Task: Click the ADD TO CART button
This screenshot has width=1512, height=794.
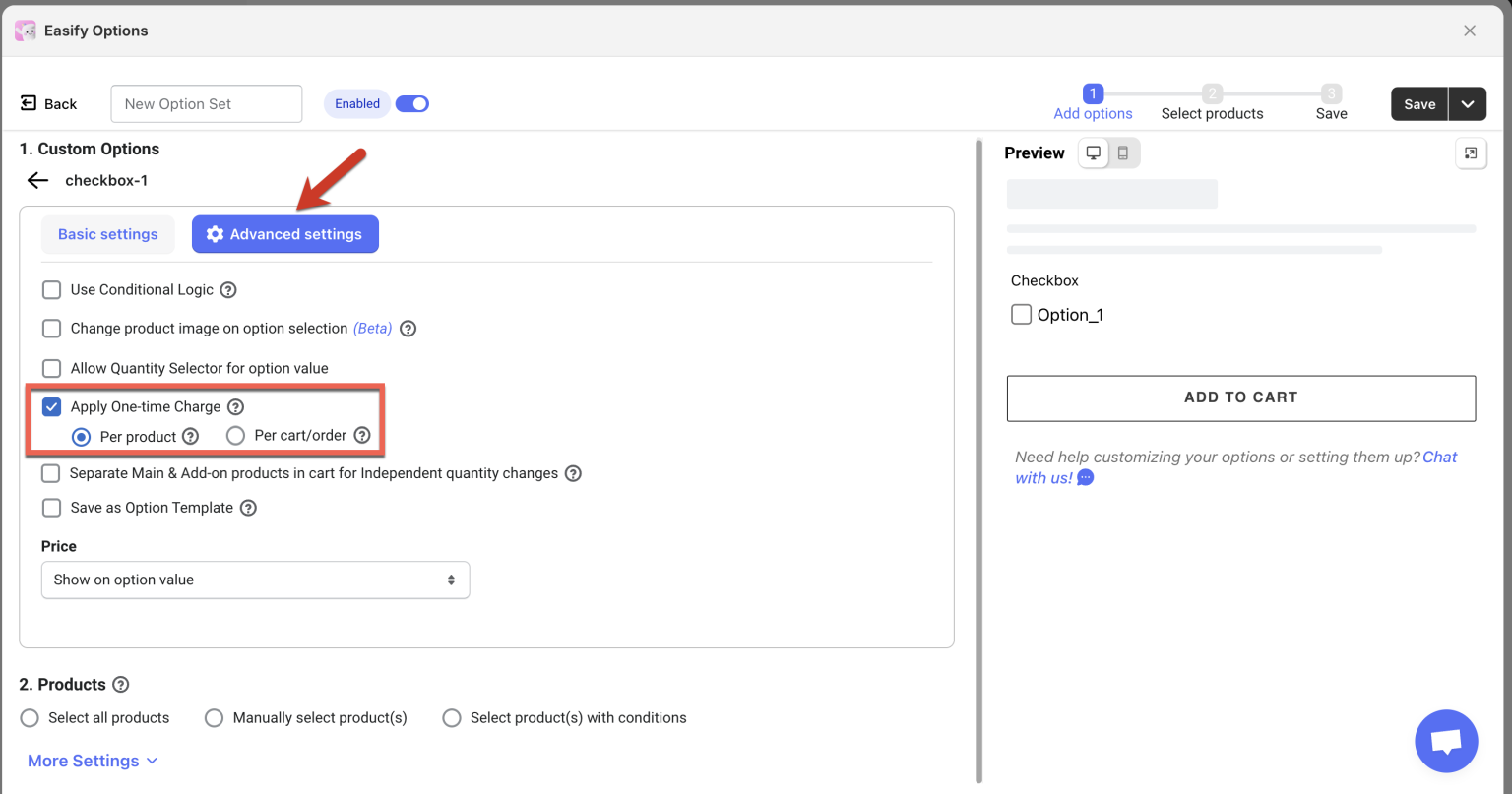Action: tap(1240, 397)
